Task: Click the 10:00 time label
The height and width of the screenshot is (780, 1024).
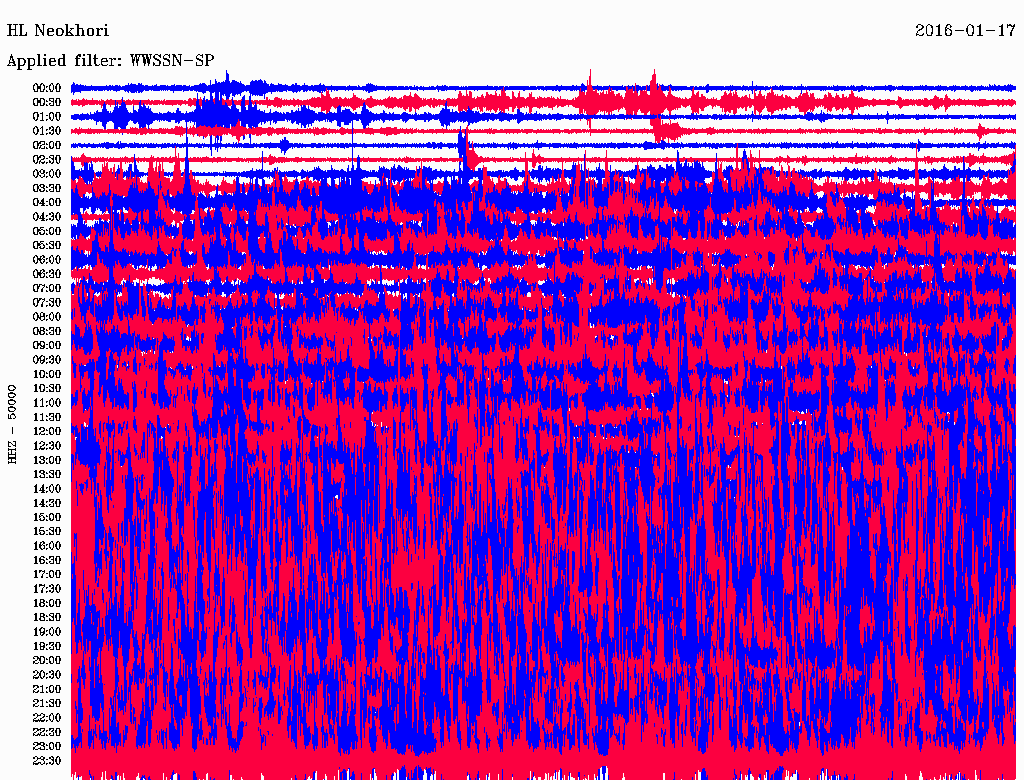Action: [x=47, y=374]
